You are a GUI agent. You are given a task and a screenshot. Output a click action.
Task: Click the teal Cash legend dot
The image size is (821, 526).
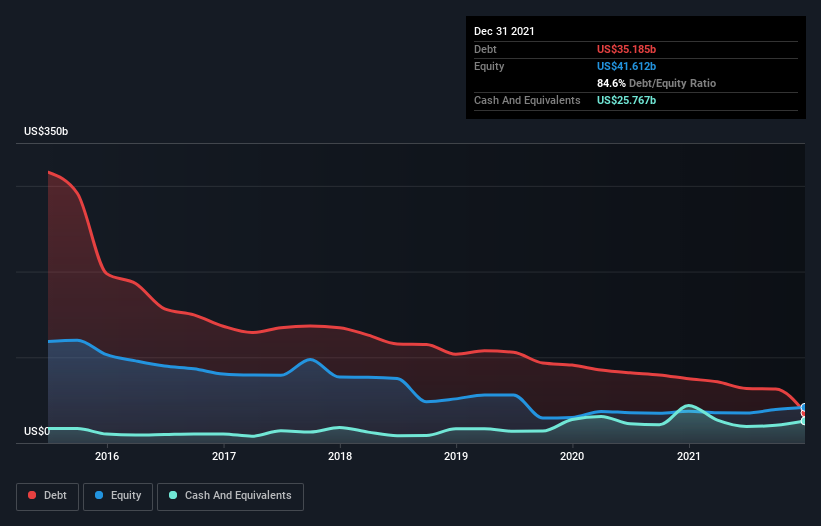[173, 495]
